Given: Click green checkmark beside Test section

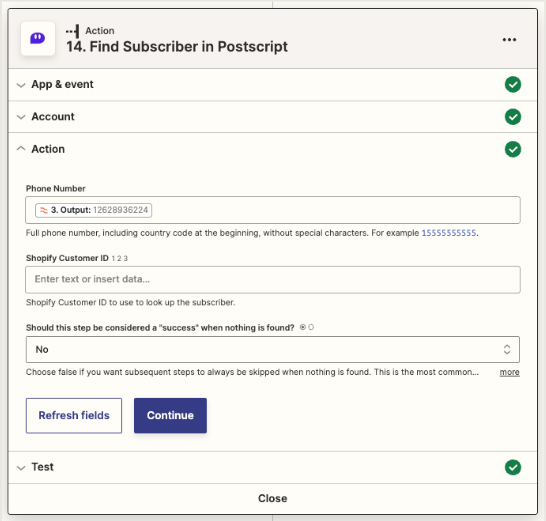Looking at the screenshot, I should click(x=513, y=467).
